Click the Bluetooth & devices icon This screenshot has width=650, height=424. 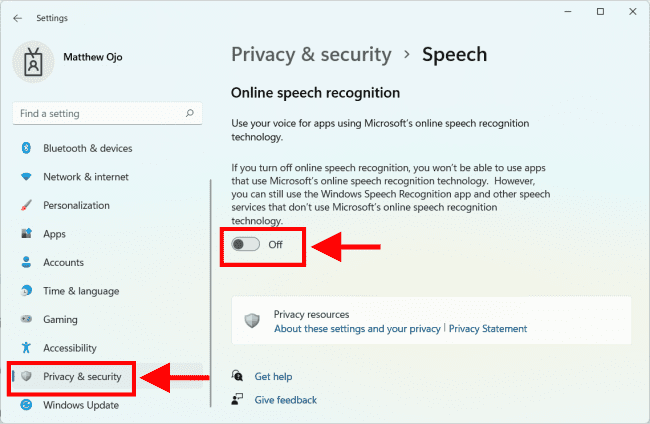(x=26, y=149)
